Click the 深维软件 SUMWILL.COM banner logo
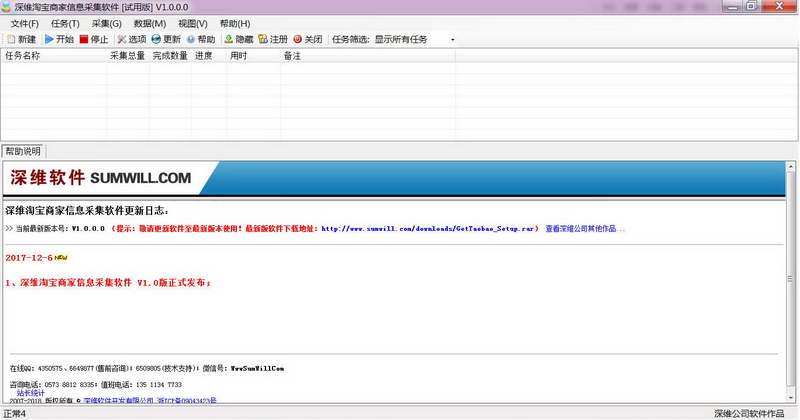Screen dimensions: 800x420 point(101,178)
